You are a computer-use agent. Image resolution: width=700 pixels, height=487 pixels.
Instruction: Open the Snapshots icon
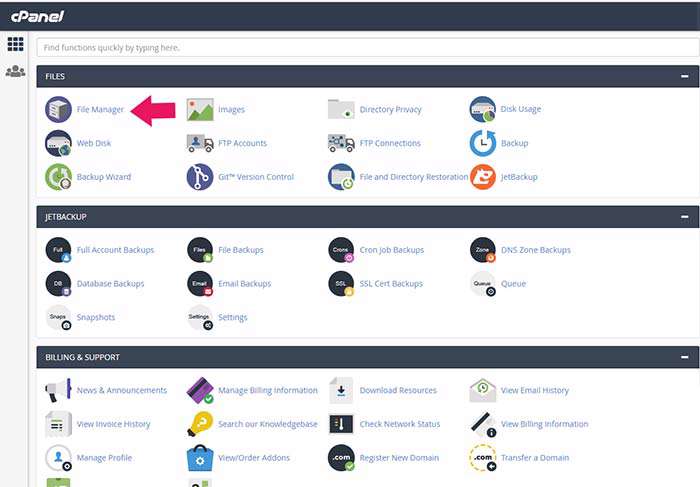pos(58,317)
